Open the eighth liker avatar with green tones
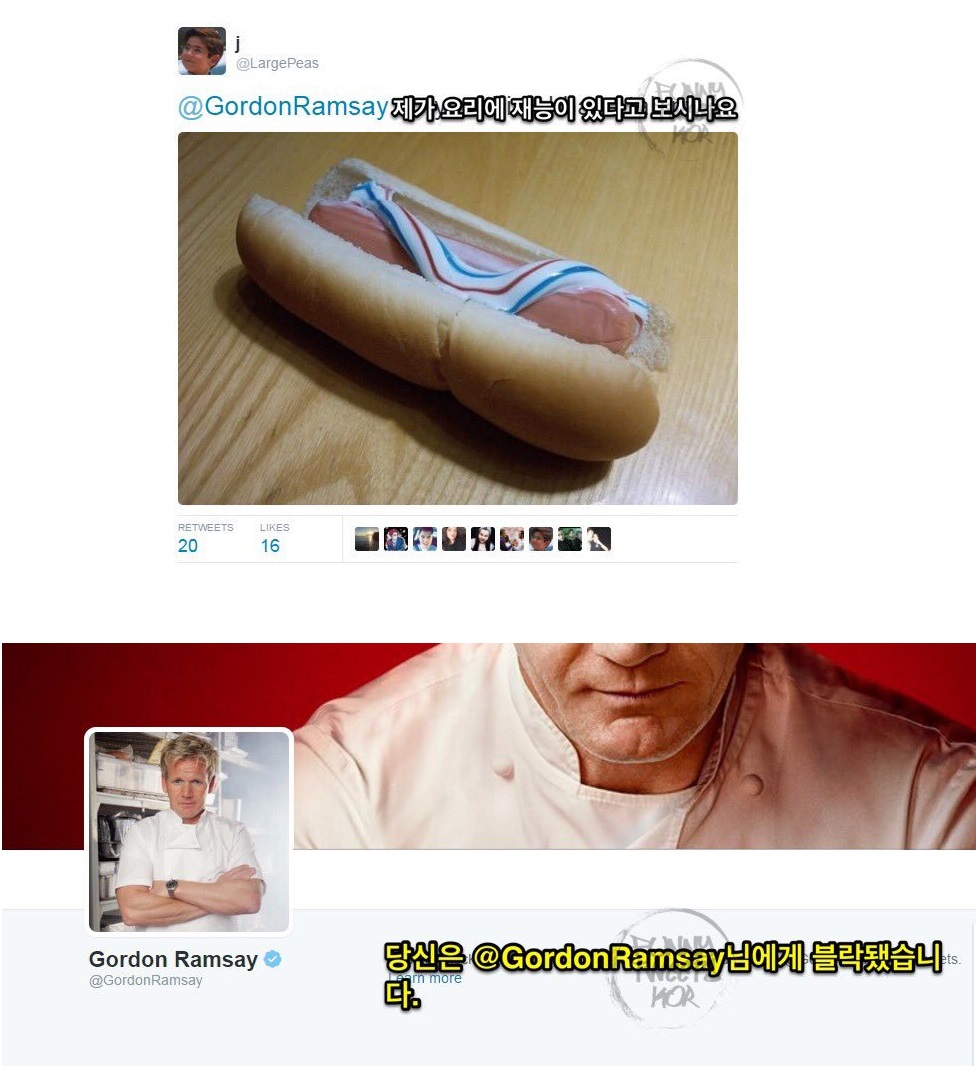Viewport: 976px width, 1075px height. 570,539
